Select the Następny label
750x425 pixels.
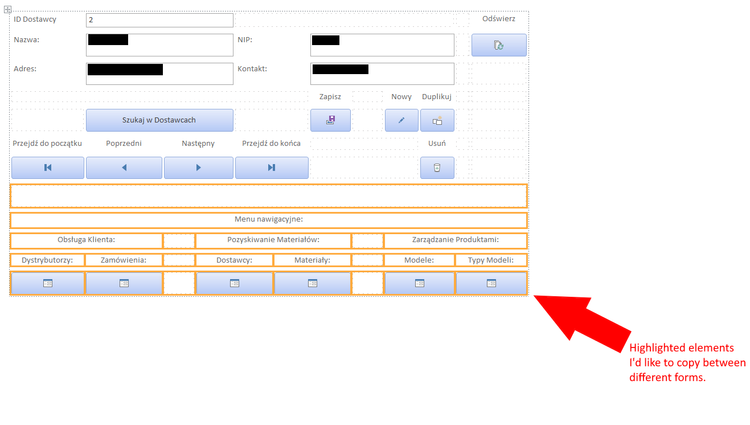[x=198, y=143]
